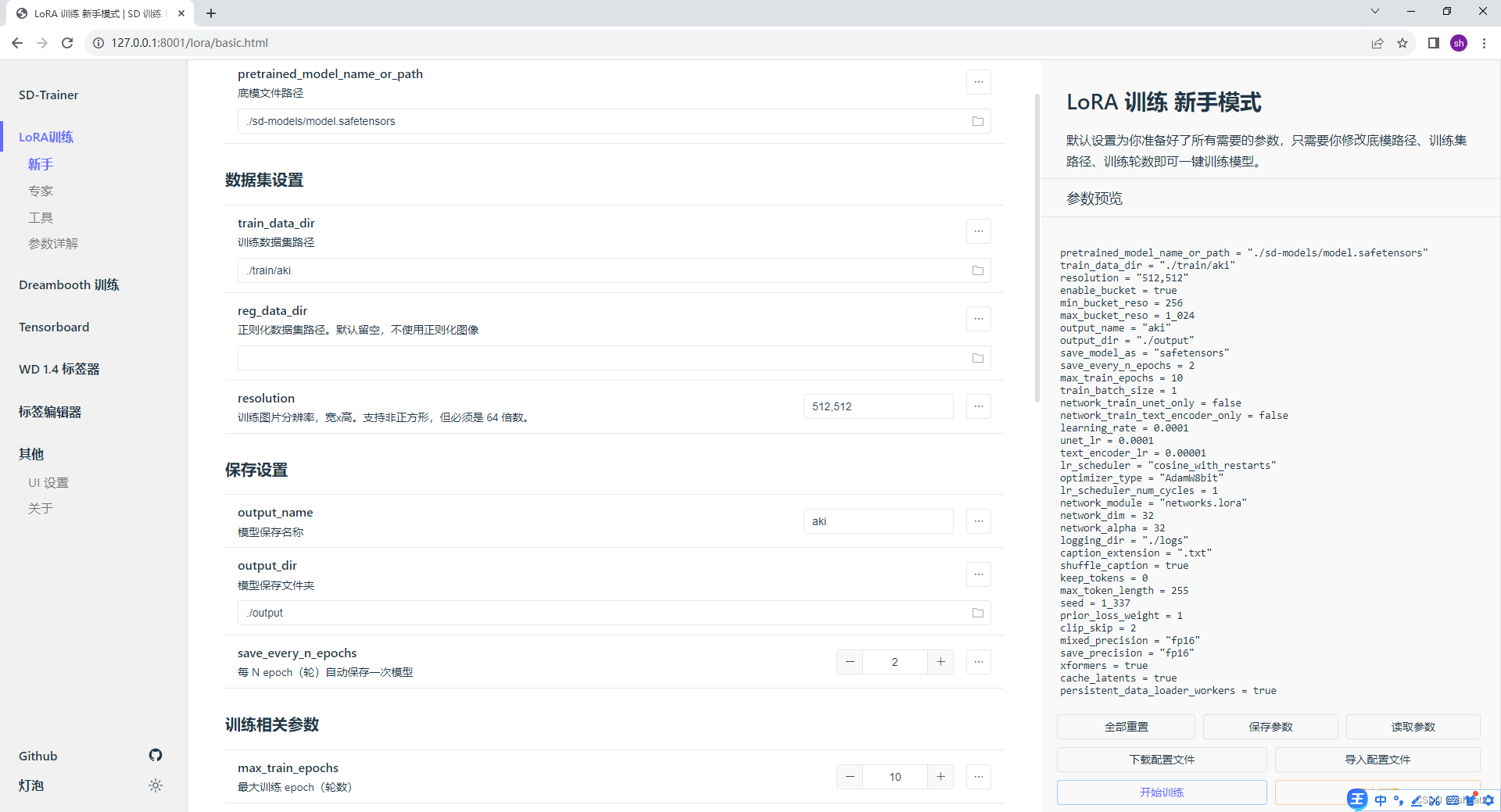Viewport: 1501px width, 812px height.
Task: Open WD 1.4 标签器 page
Action: 59,369
